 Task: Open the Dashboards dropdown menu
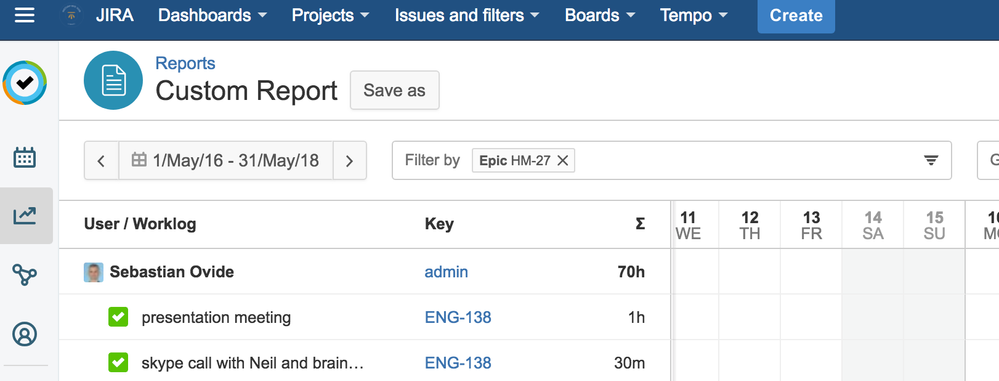[x=212, y=15]
